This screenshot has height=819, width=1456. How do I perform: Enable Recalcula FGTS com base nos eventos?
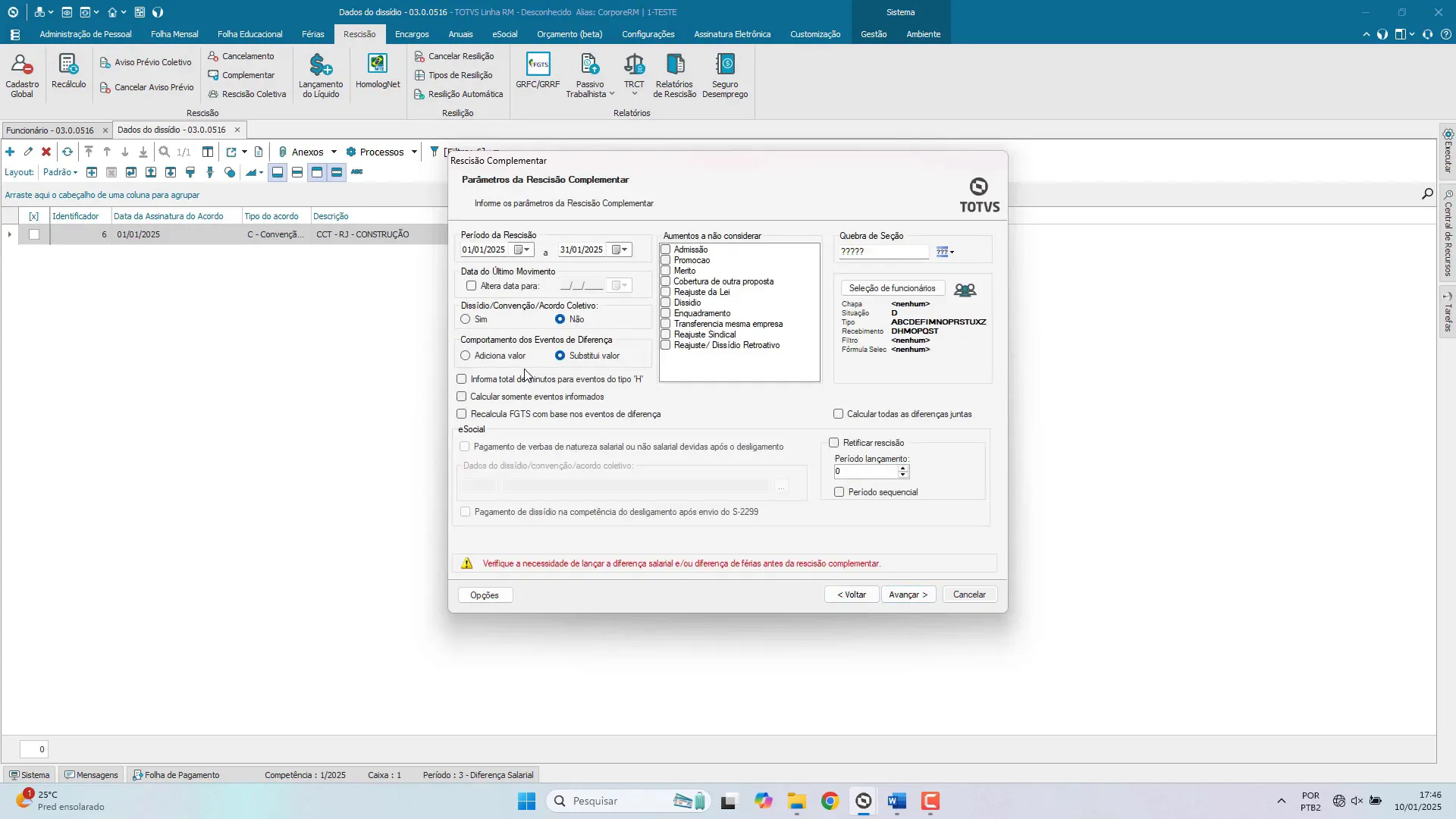coord(462,414)
